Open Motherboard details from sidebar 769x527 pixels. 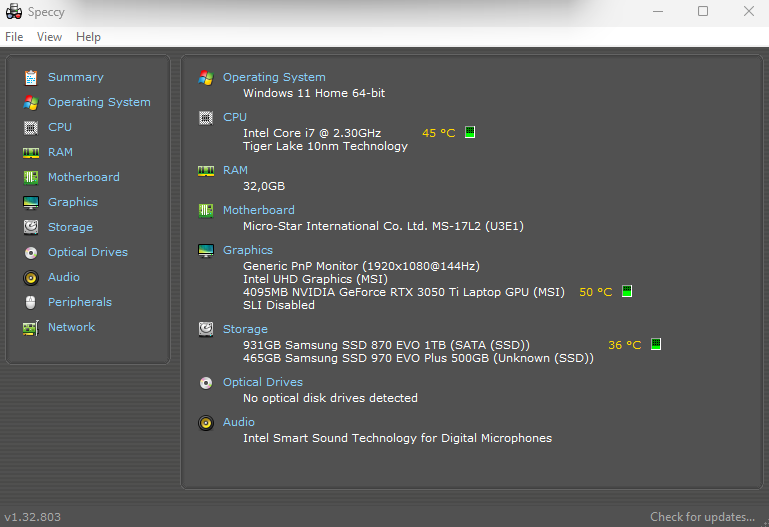pyautogui.click(x=83, y=177)
